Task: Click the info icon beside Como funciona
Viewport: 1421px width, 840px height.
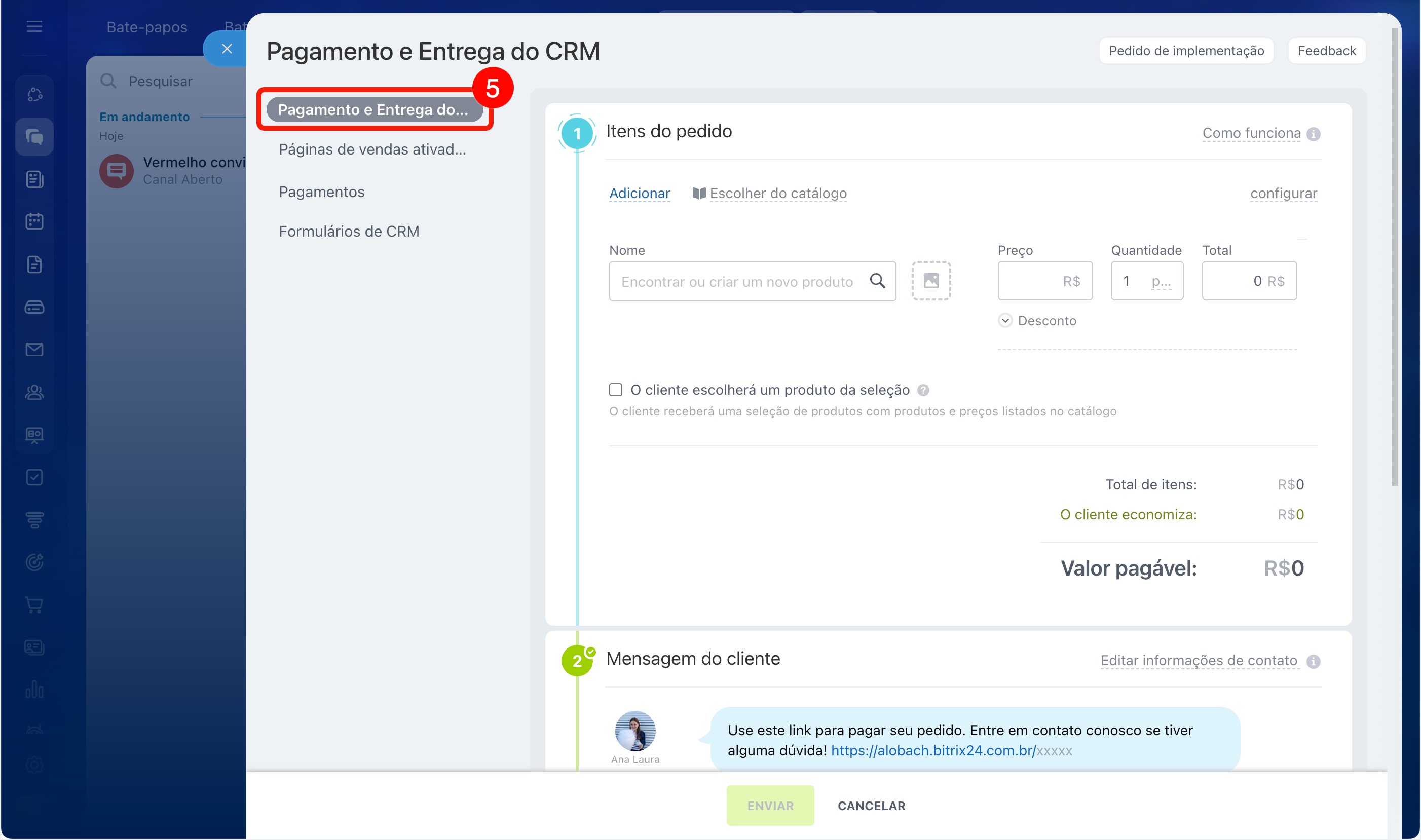Action: coord(1314,134)
